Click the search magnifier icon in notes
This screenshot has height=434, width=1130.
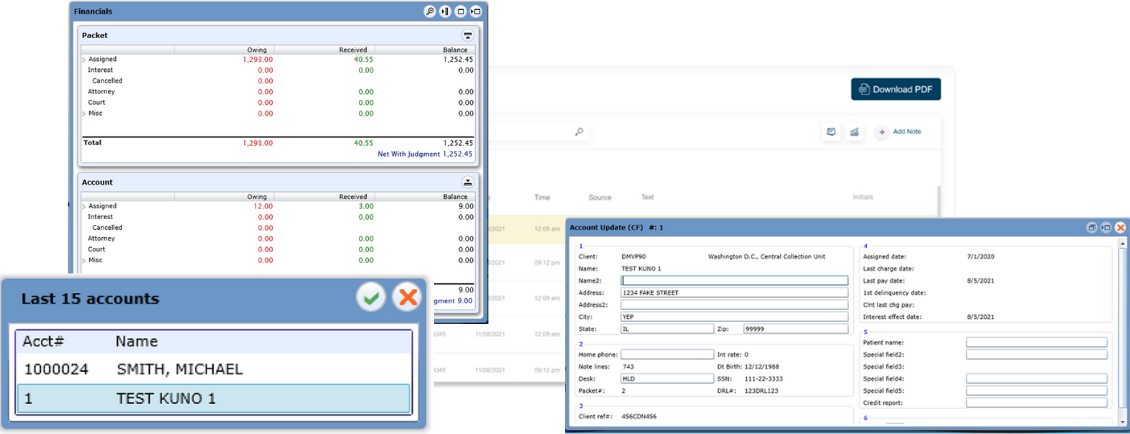coord(578,132)
